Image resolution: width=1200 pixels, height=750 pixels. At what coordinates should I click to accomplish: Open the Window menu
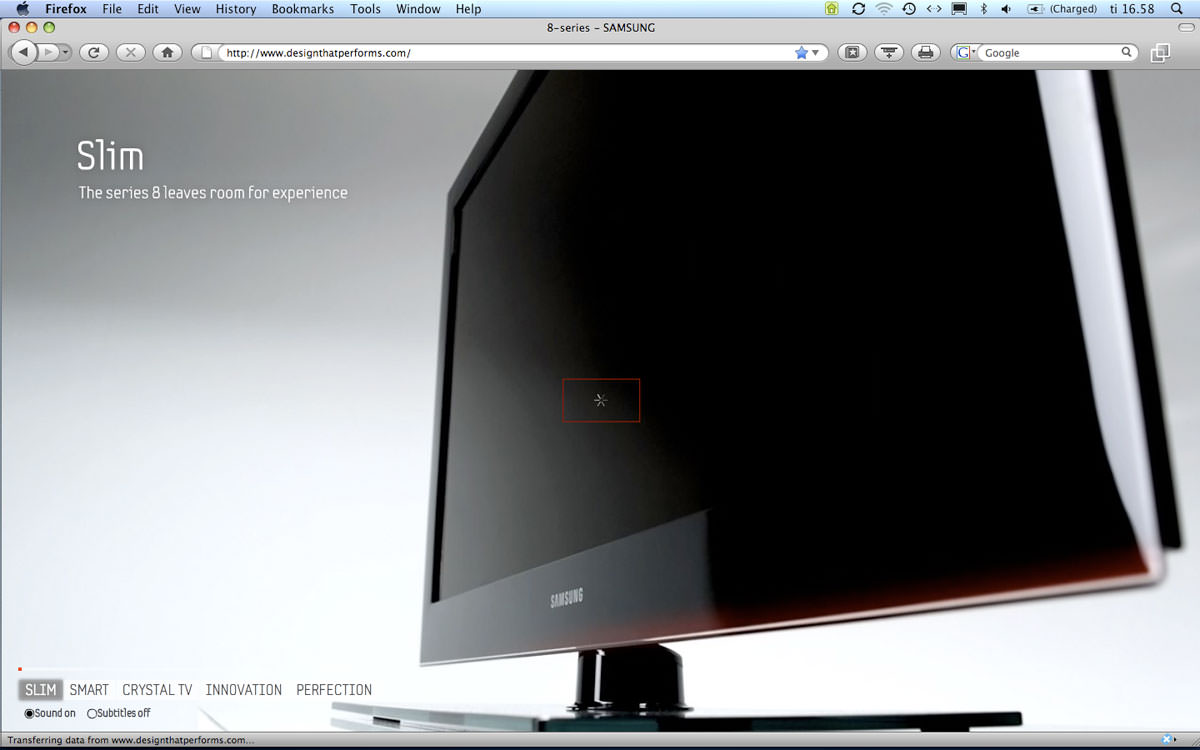(x=418, y=9)
